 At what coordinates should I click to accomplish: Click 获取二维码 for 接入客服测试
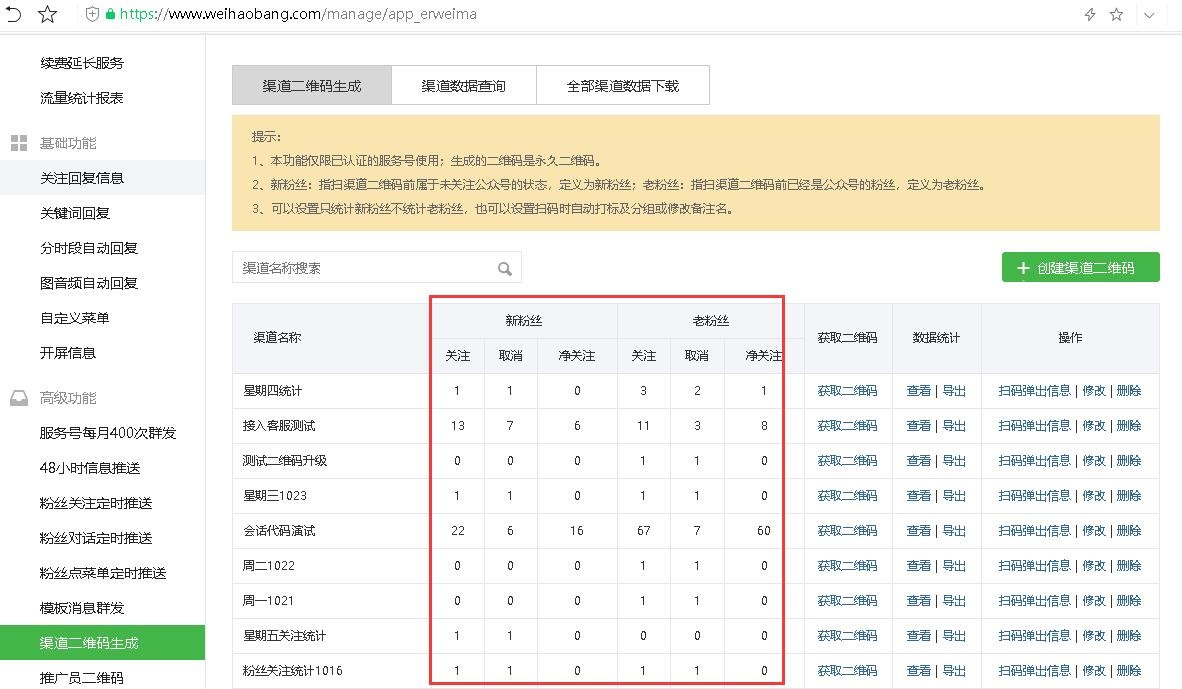847,426
